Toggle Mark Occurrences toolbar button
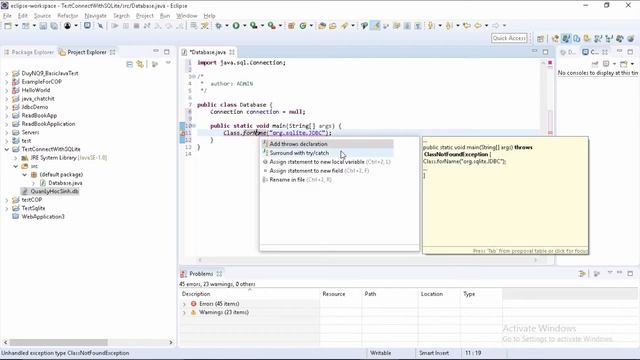 click(x=376, y=26)
